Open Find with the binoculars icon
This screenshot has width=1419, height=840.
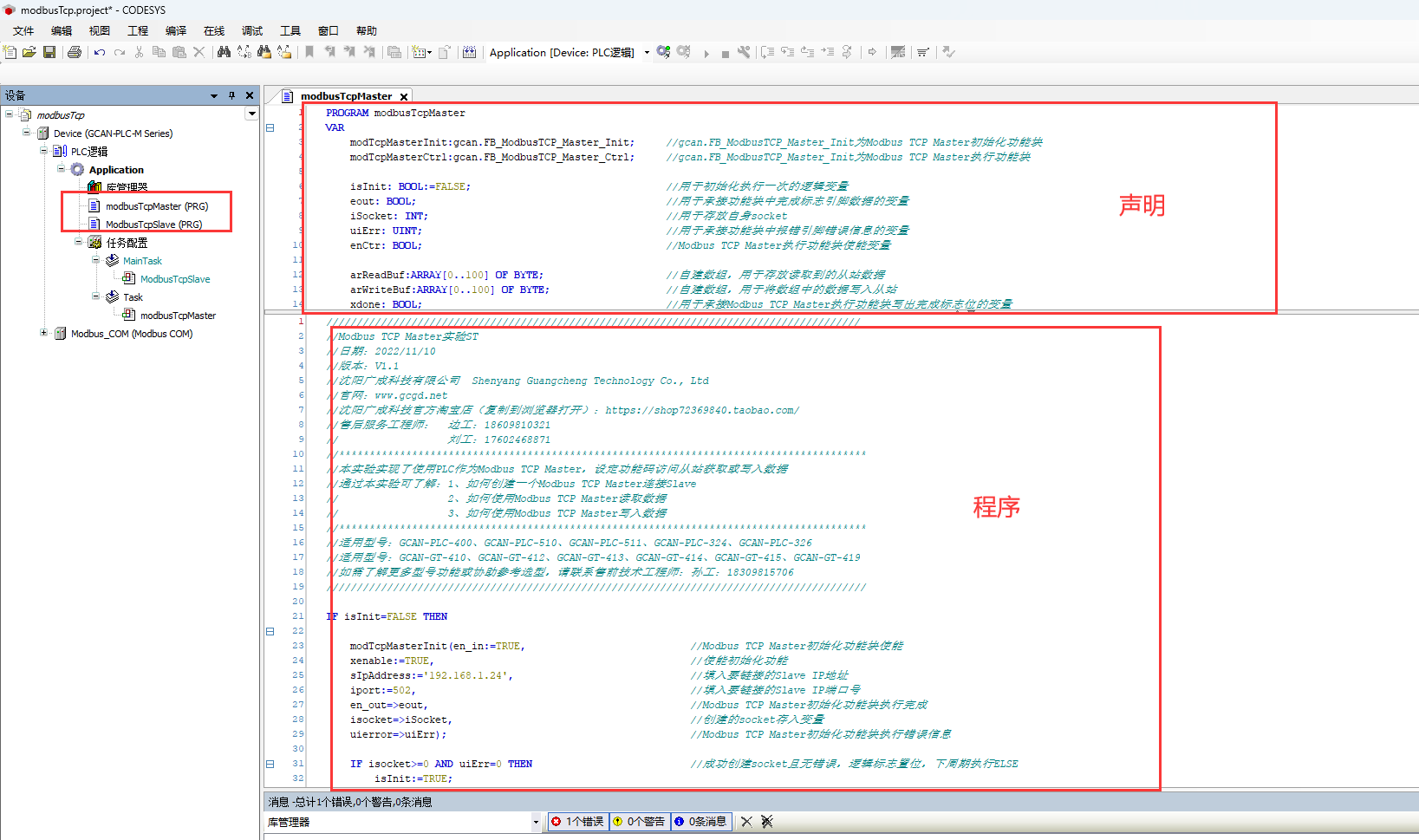pos(224,52)
